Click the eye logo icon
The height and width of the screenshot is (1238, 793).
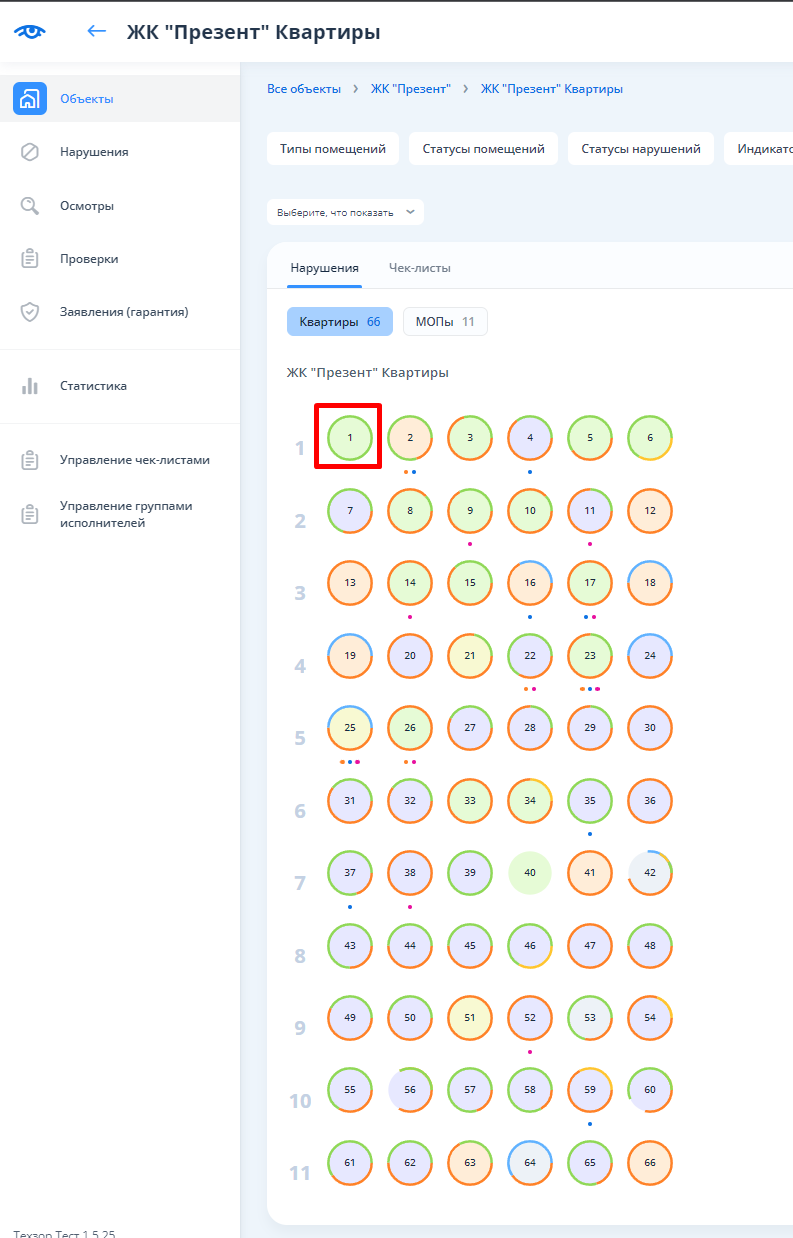[x=30, y=31]
